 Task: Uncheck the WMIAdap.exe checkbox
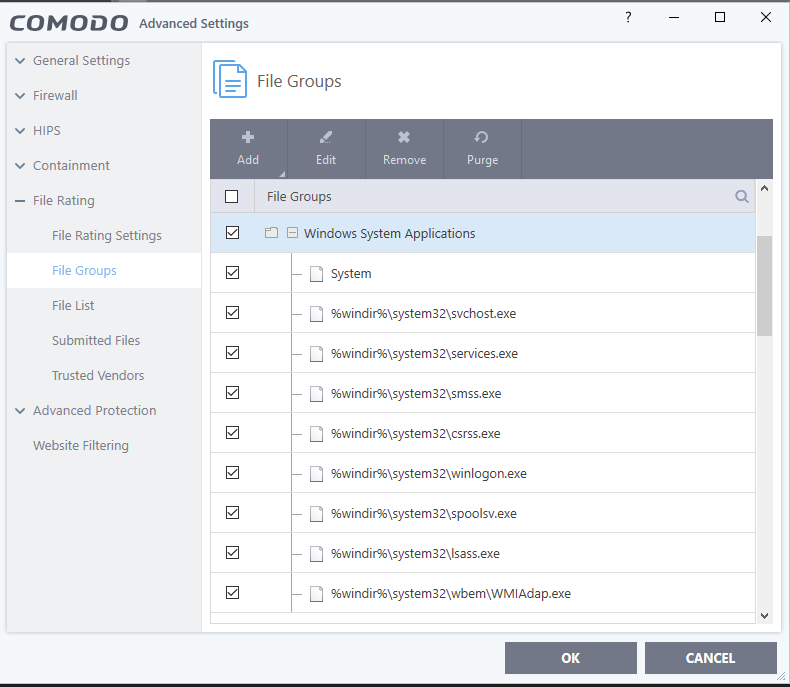tap(232, 593)
